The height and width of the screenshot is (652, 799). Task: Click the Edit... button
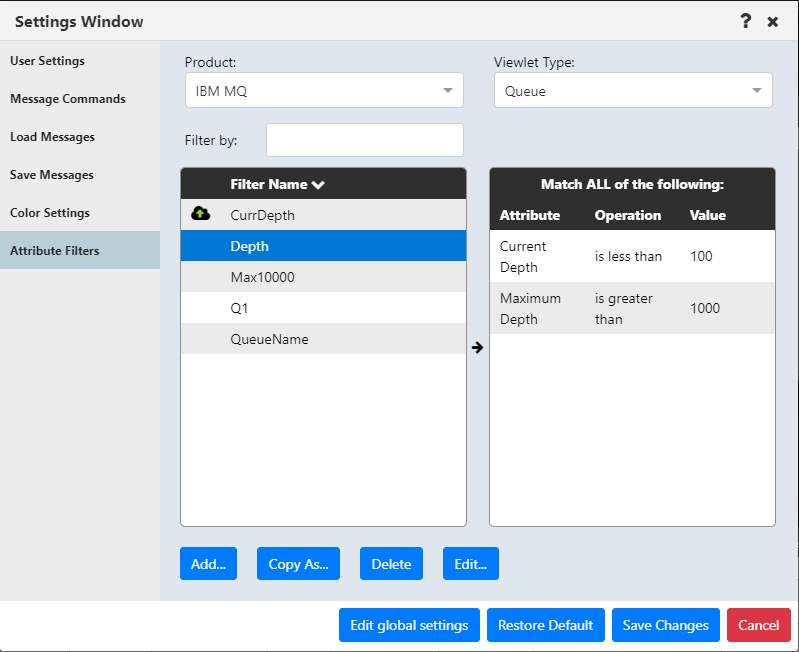click(x=471, y=564)
